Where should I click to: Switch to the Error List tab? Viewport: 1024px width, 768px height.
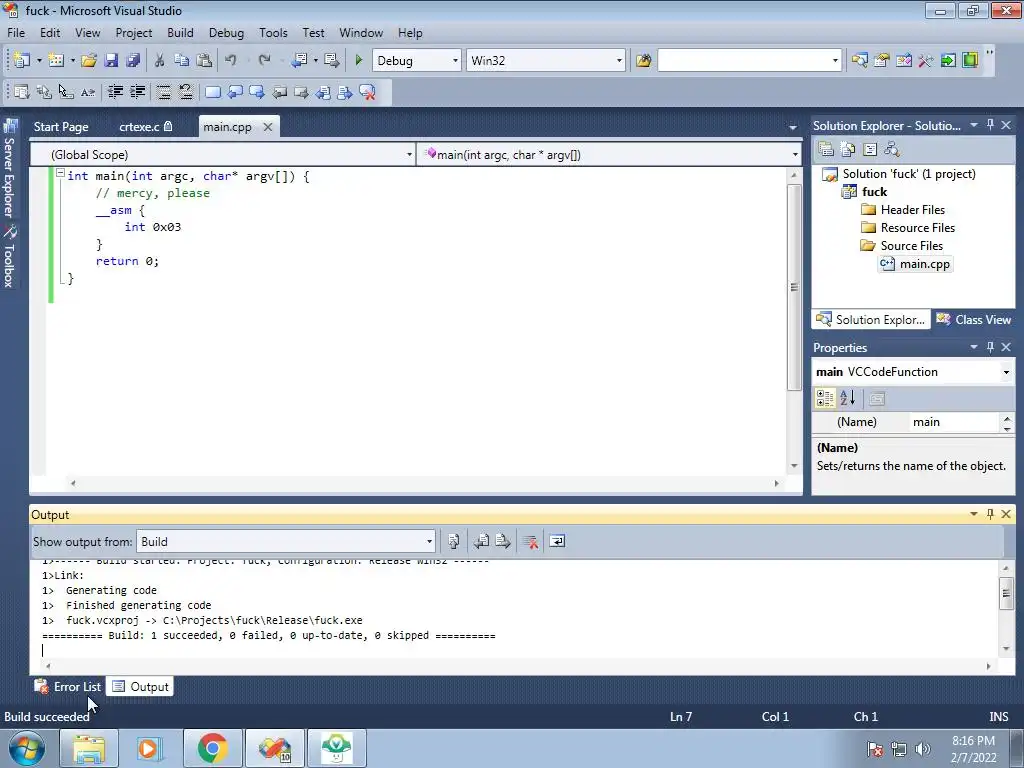(x=68, y=686)
